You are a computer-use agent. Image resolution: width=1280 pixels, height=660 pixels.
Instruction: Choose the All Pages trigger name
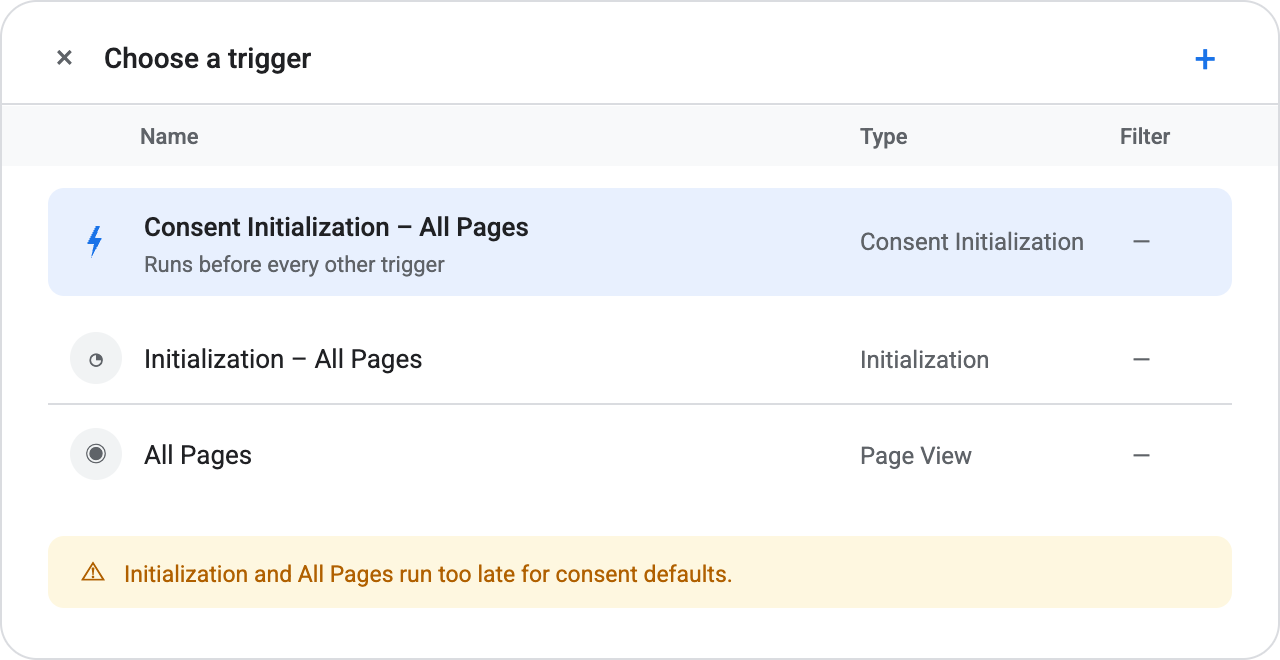[198, 455]
